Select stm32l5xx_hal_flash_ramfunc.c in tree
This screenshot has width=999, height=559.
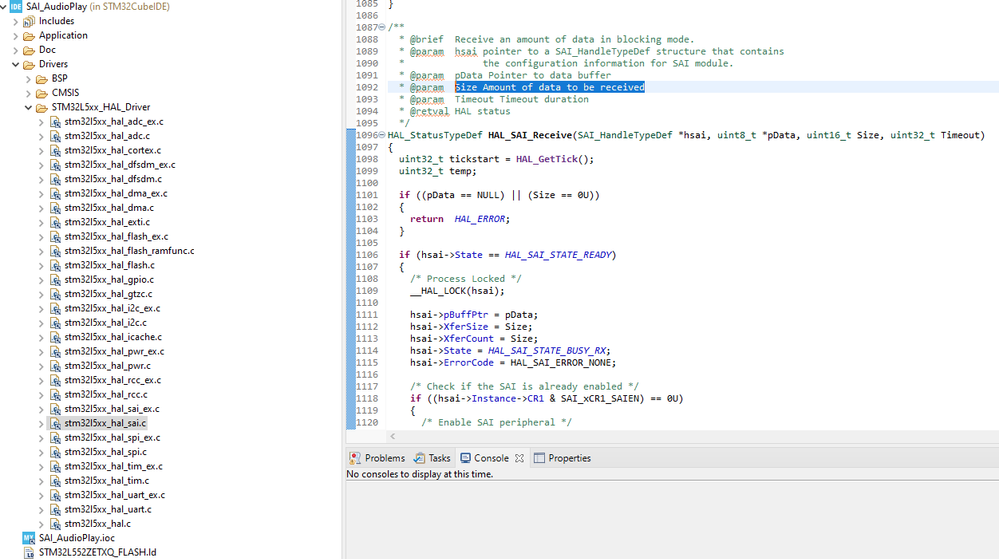pyautogui.click(x=129, y=250)
